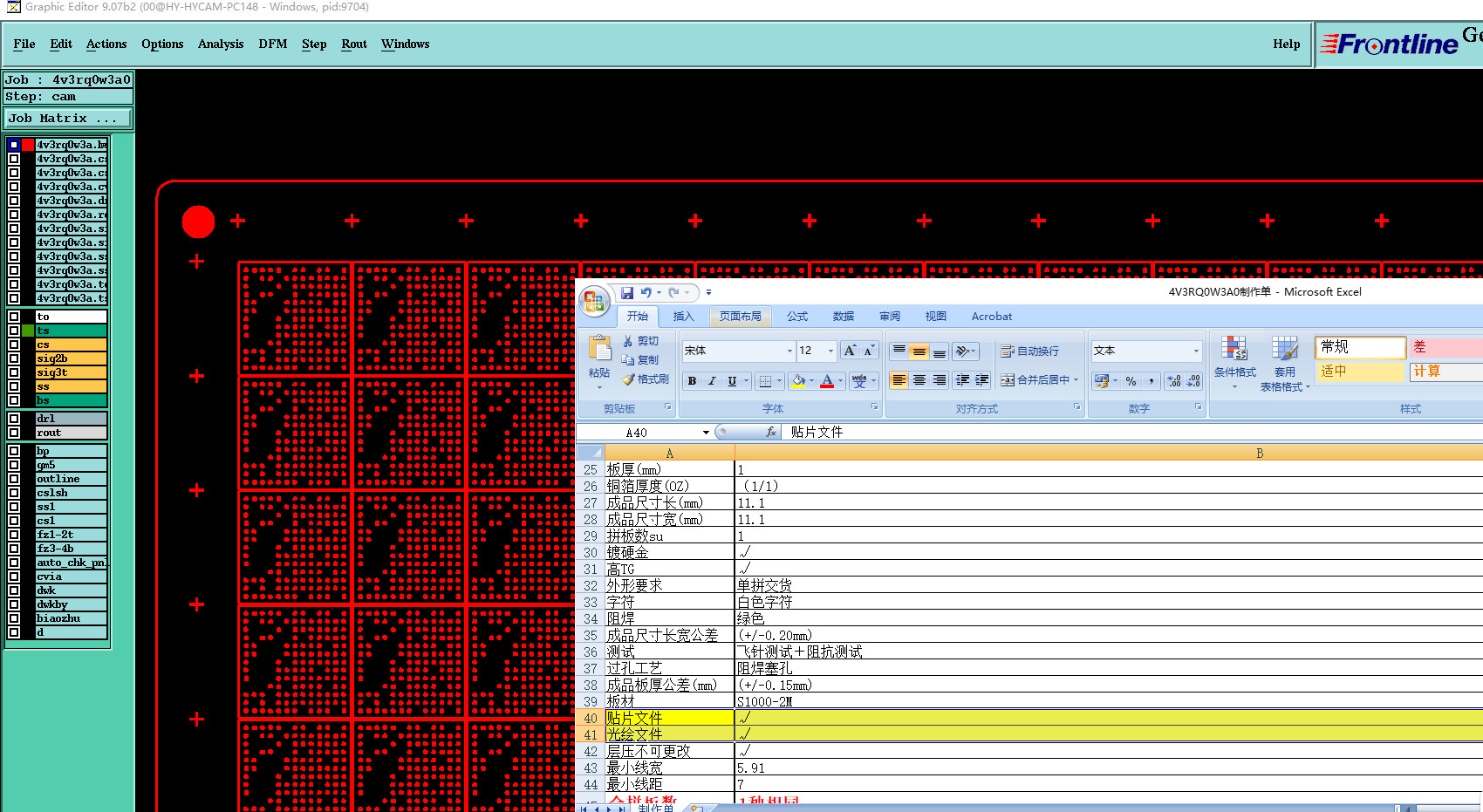Open the Actions menu in Graphic Editor

pos(106,44)
